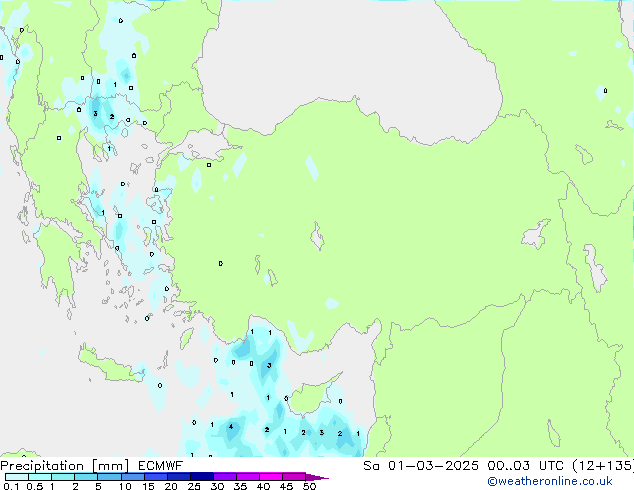Select the 1–2 mm legend color box

point(63,477)
